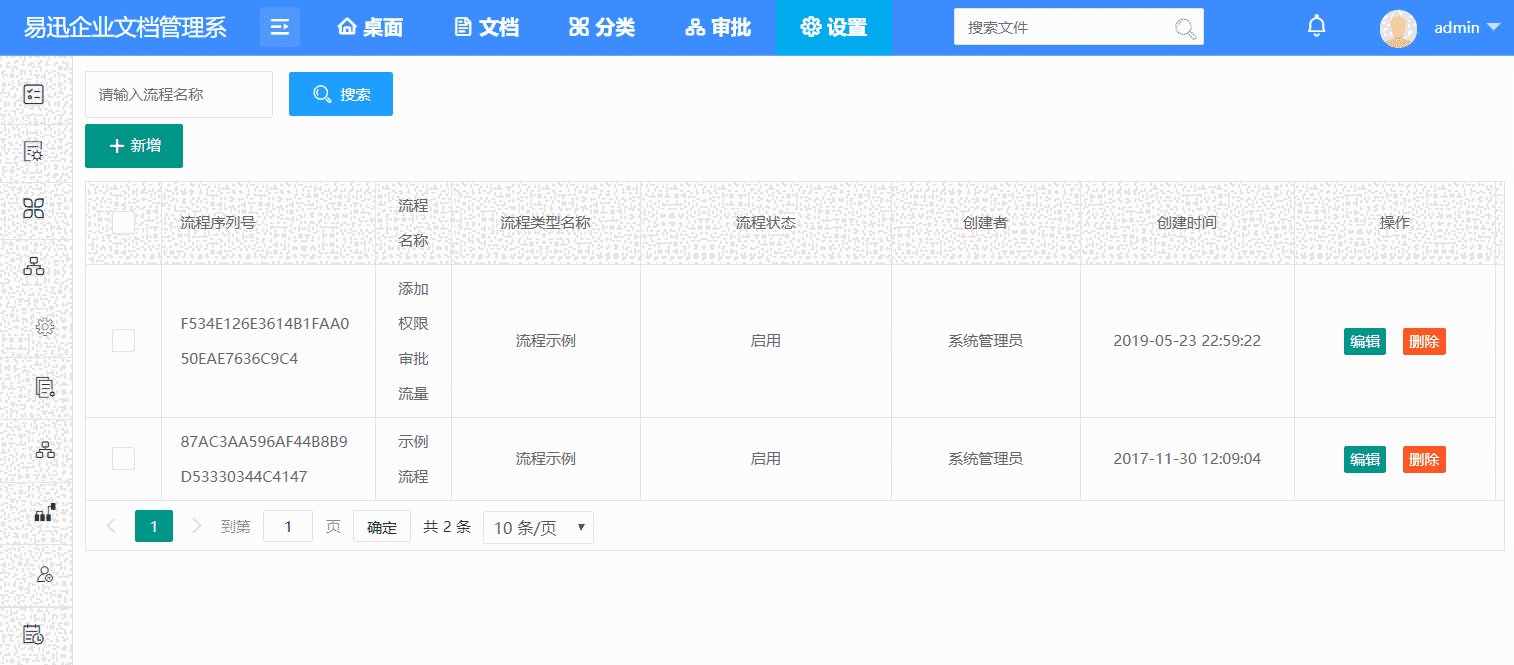Image resolution: width=1514 pixels, height=665 pixels.
Task: Switch to the 审批 menu tab
Action: (x=718, y=27)
